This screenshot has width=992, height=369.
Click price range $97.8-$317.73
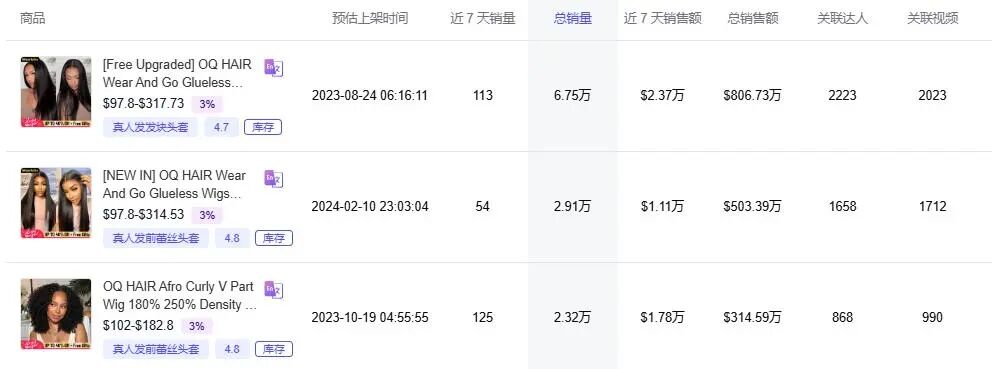(x=144, y=104)
